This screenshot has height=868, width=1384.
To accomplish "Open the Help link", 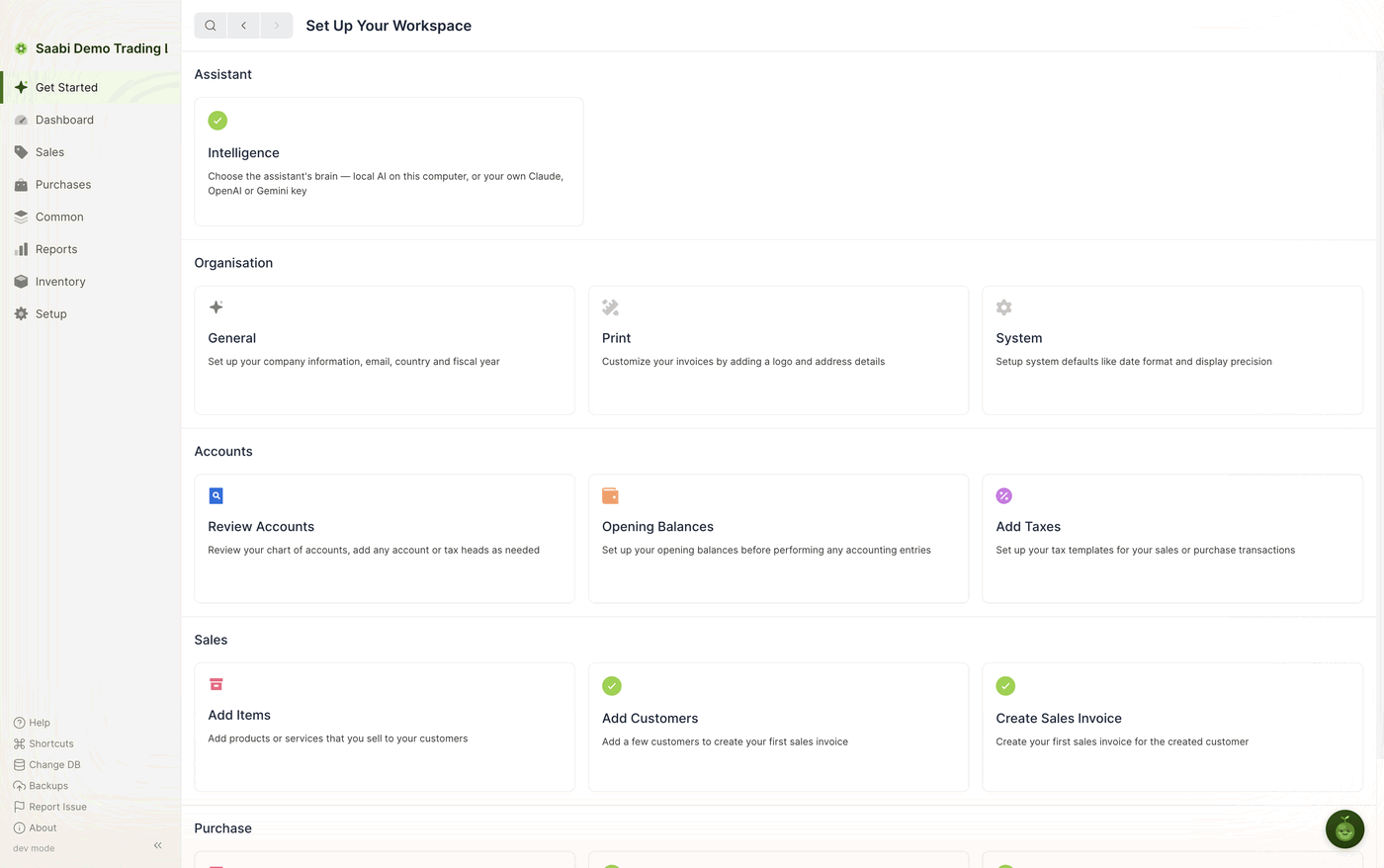I will pos(32,723).
